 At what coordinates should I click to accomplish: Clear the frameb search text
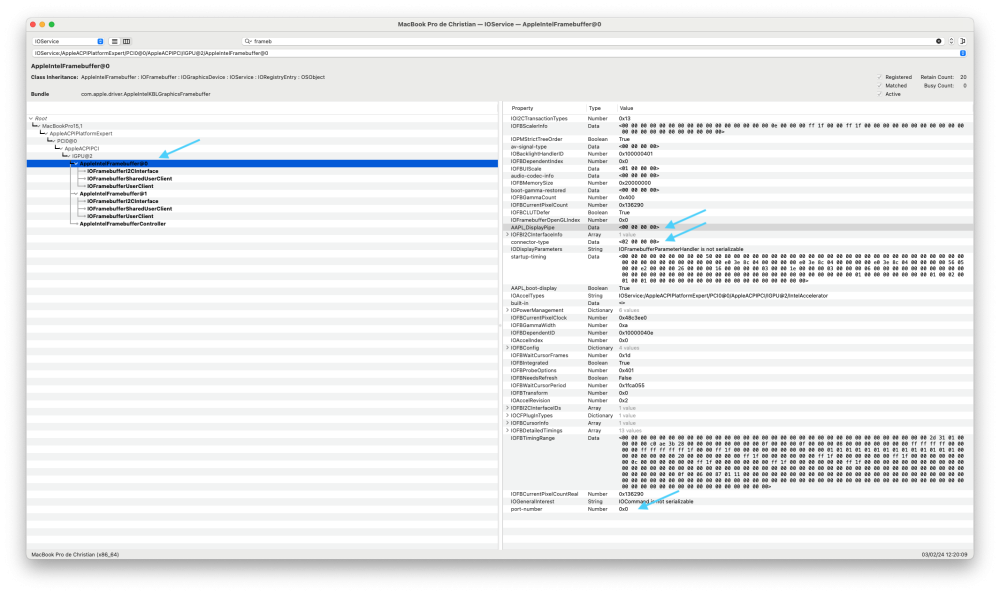(939, 41)
